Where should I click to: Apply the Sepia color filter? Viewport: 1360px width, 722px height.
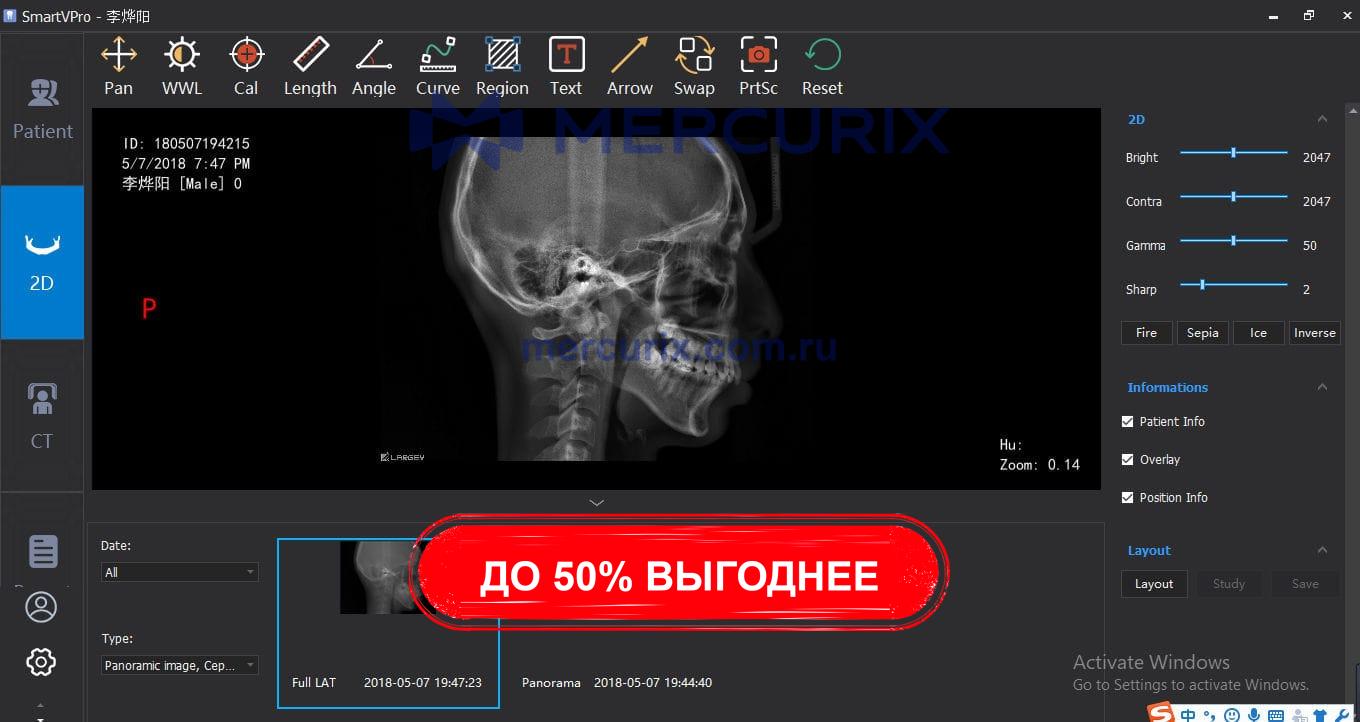(x=1203, y=333)
